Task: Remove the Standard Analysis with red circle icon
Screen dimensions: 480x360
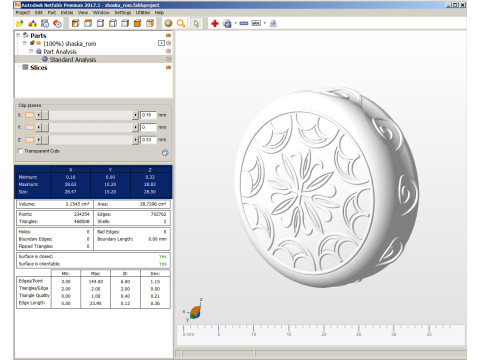Action: pyautogui.click(x=168, y=59)
